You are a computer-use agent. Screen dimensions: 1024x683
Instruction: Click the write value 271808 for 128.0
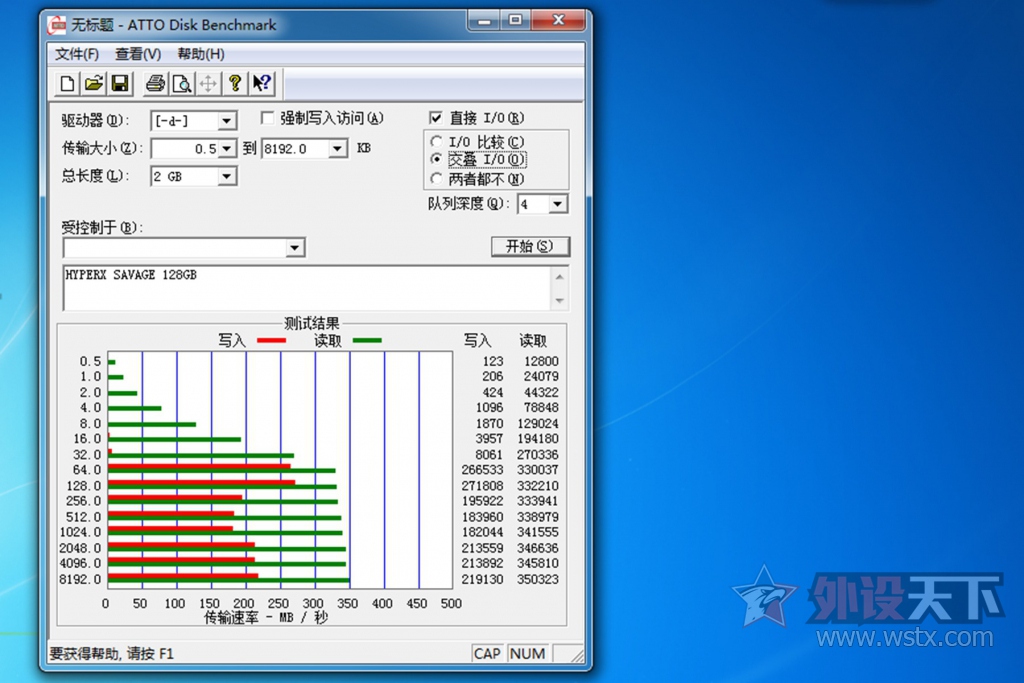(482, 486)
